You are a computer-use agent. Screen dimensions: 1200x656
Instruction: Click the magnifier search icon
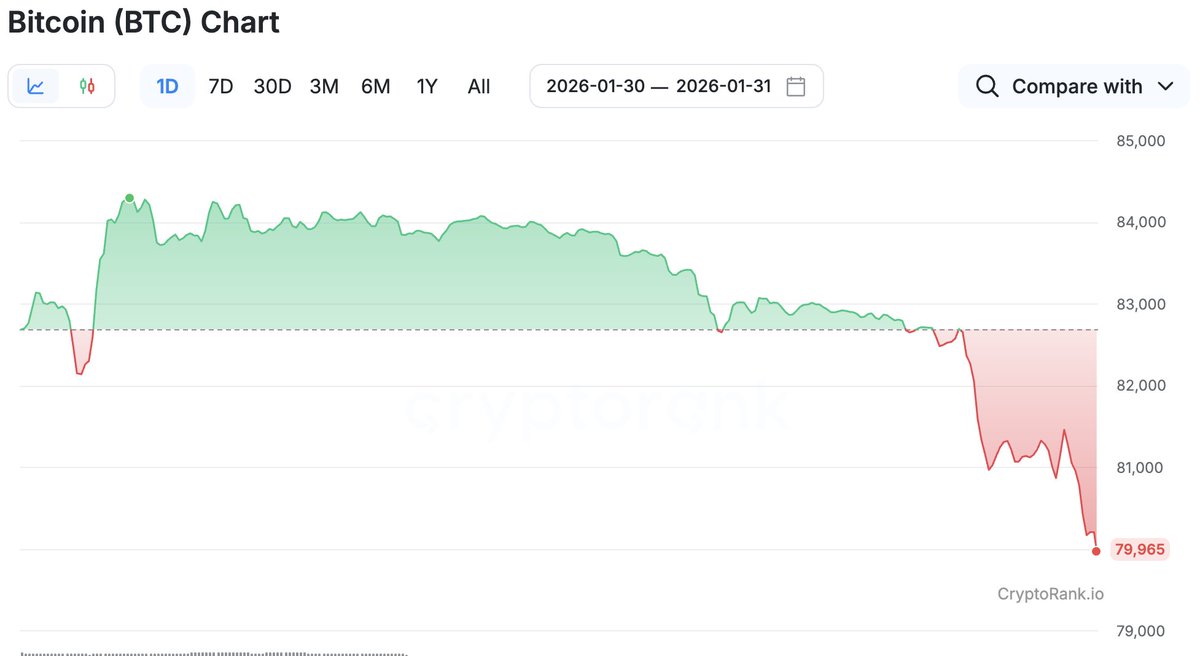pyautogui.click(x=987, y=86)
